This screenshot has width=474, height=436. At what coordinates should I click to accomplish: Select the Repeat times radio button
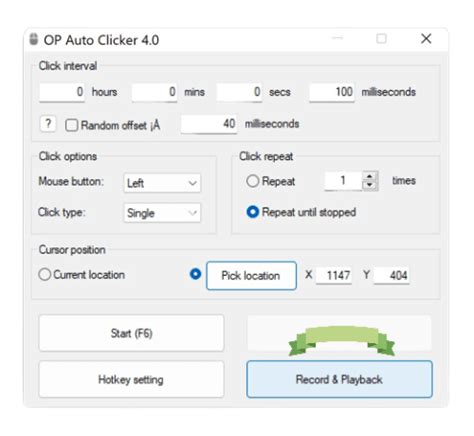252,181
